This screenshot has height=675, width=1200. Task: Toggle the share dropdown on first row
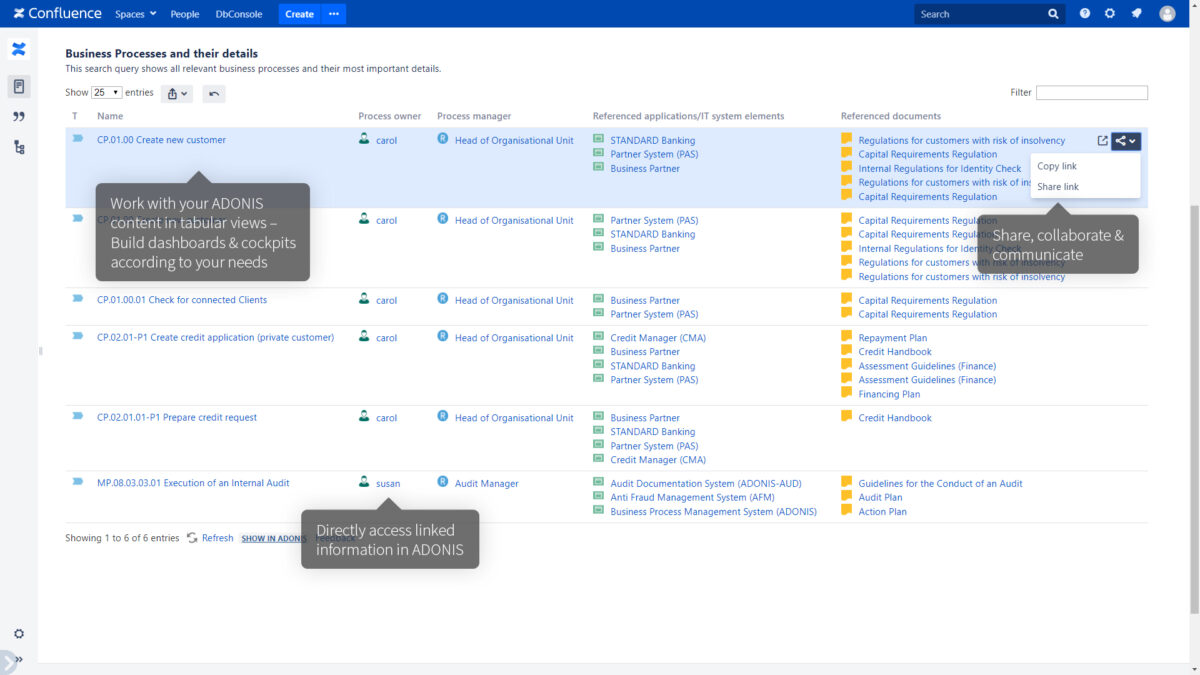coord(1125,141)
